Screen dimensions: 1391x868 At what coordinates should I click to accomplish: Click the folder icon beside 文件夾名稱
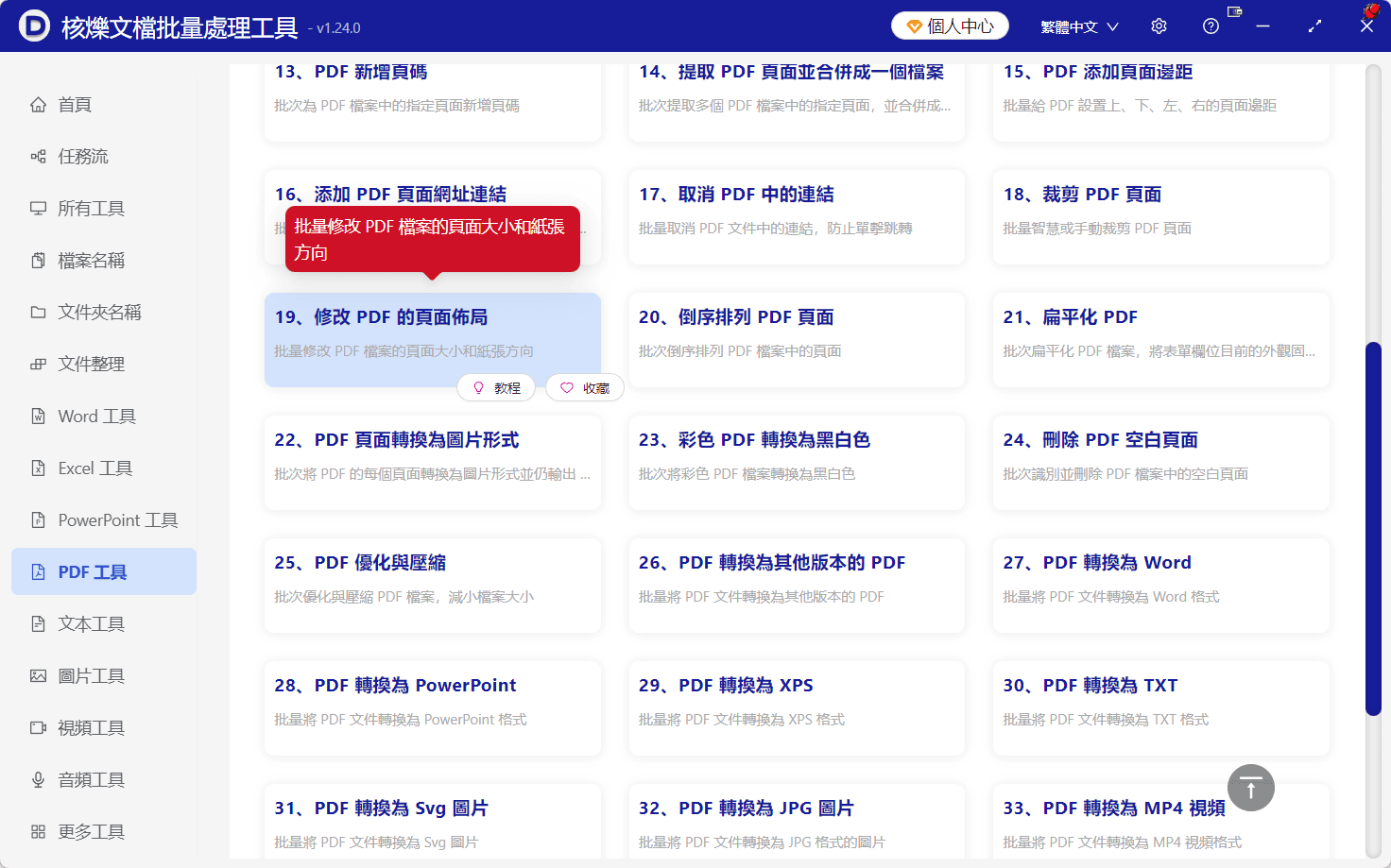pyautogui.click(x=38, y=313)
